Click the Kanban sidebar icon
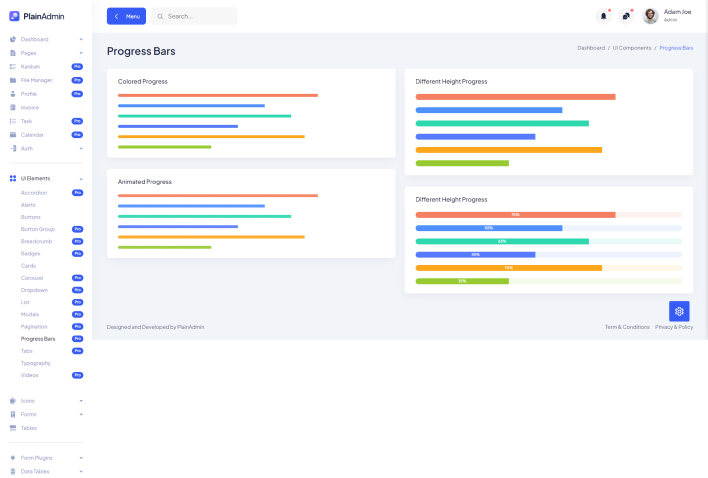The height and width of the screenshot is (478, 708). 13,66
